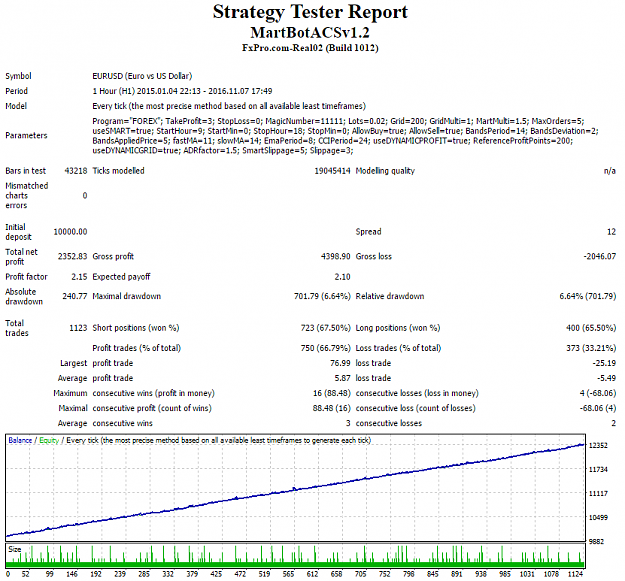Click the Total net profit value 2352.83

click(x=73, y=256)
